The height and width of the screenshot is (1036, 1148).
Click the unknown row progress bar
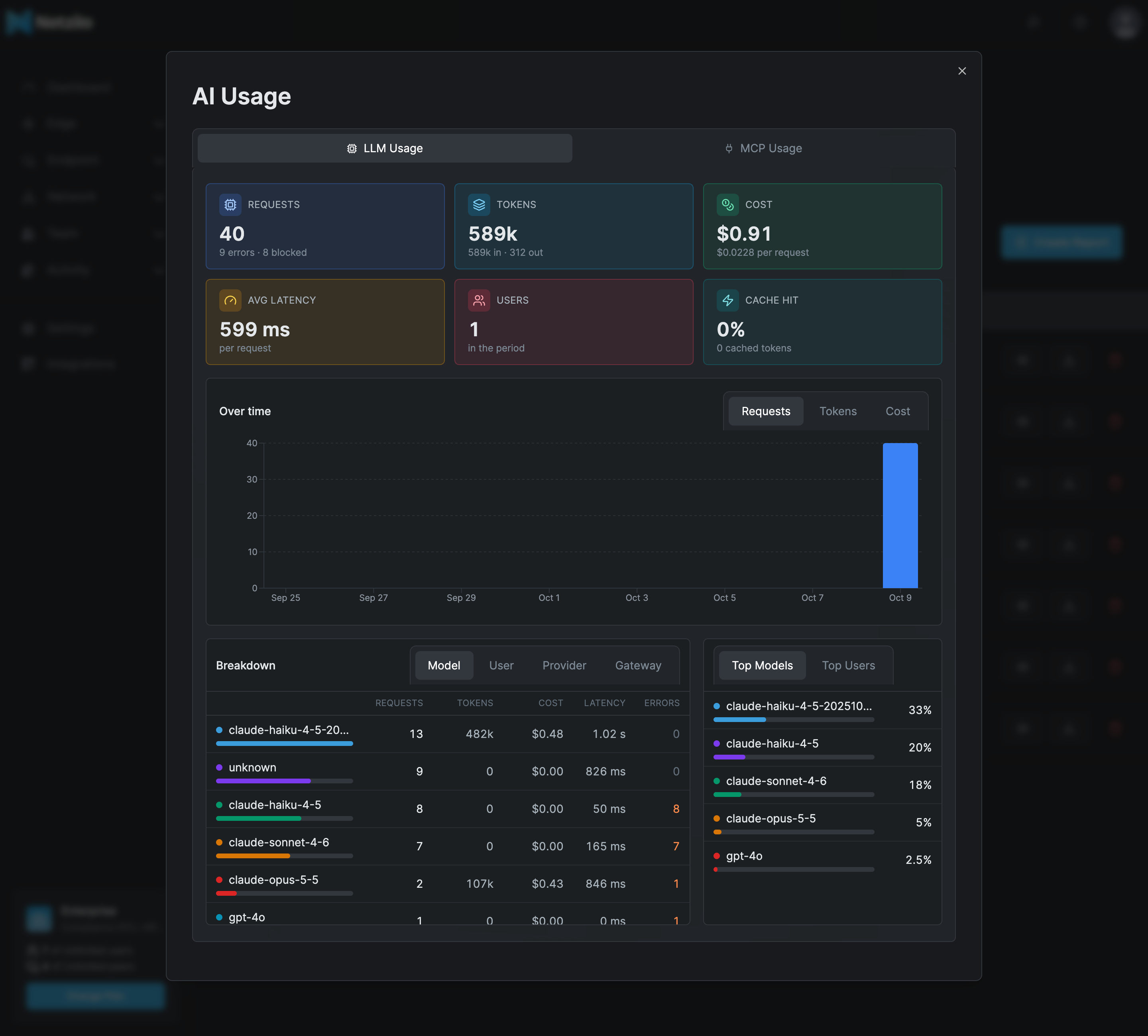point(284,781)
